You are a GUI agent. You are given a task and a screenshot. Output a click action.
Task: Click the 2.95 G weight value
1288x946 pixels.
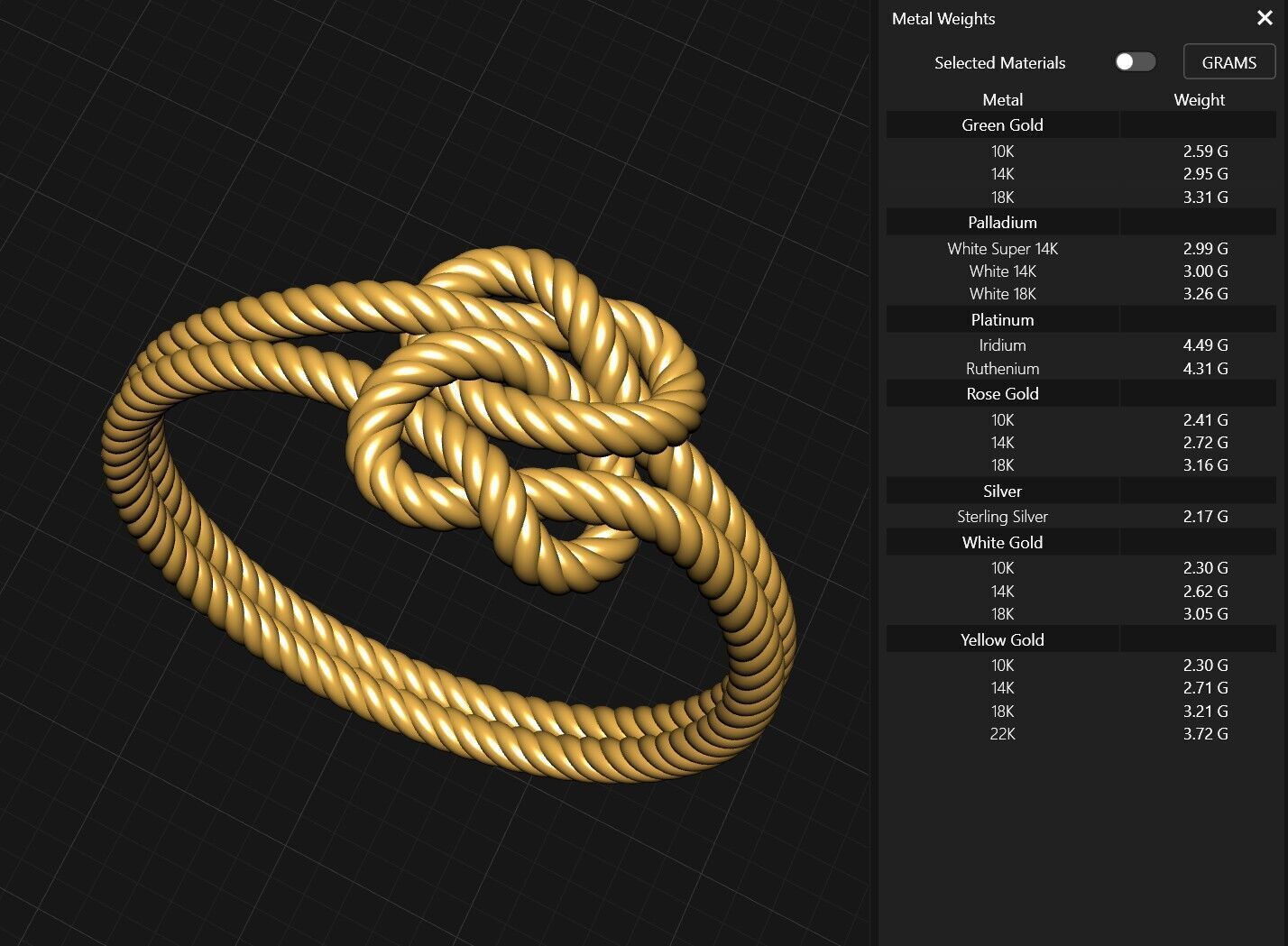tap(1205, 174)
